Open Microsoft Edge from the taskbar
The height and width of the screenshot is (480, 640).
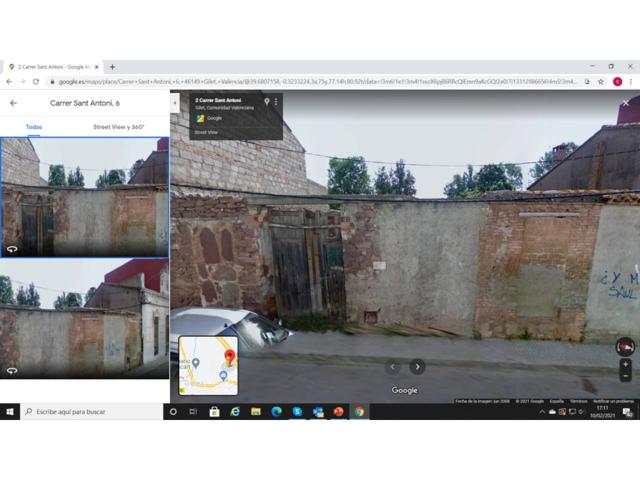276,412
